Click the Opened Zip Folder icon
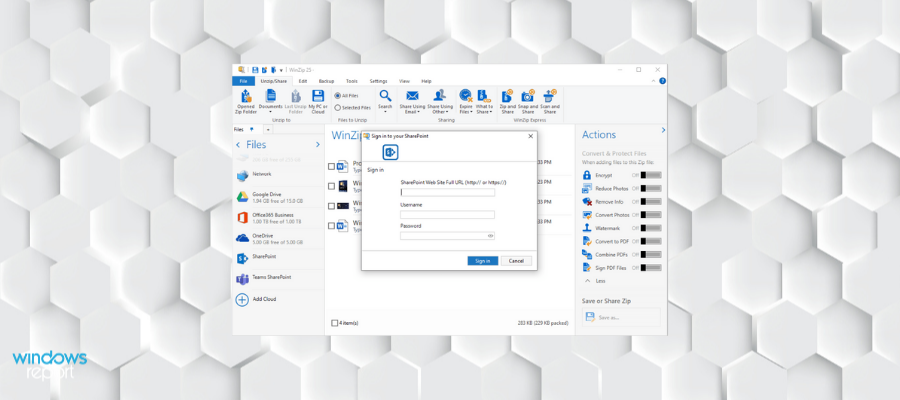 [x=246, y=96]
